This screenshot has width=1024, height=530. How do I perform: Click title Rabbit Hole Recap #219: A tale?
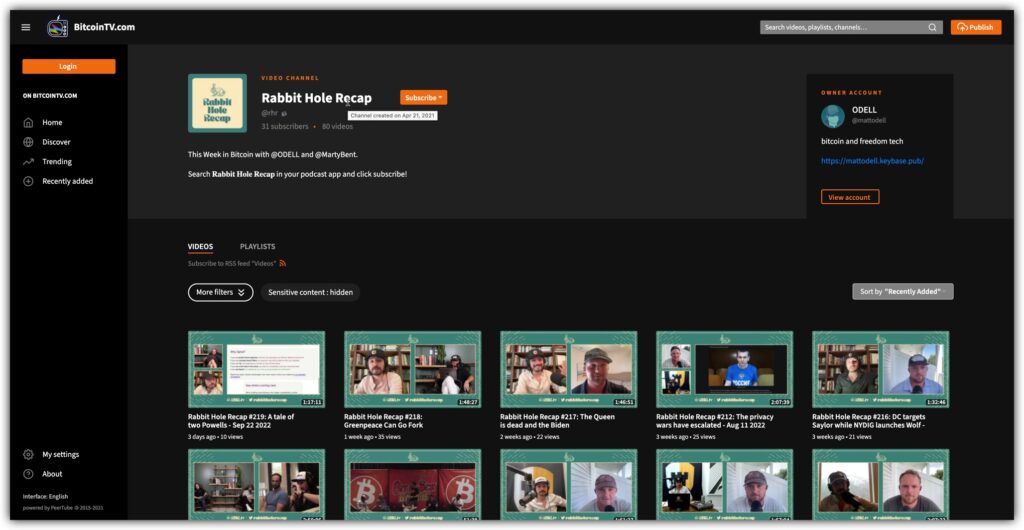click(x=241, y=421)
